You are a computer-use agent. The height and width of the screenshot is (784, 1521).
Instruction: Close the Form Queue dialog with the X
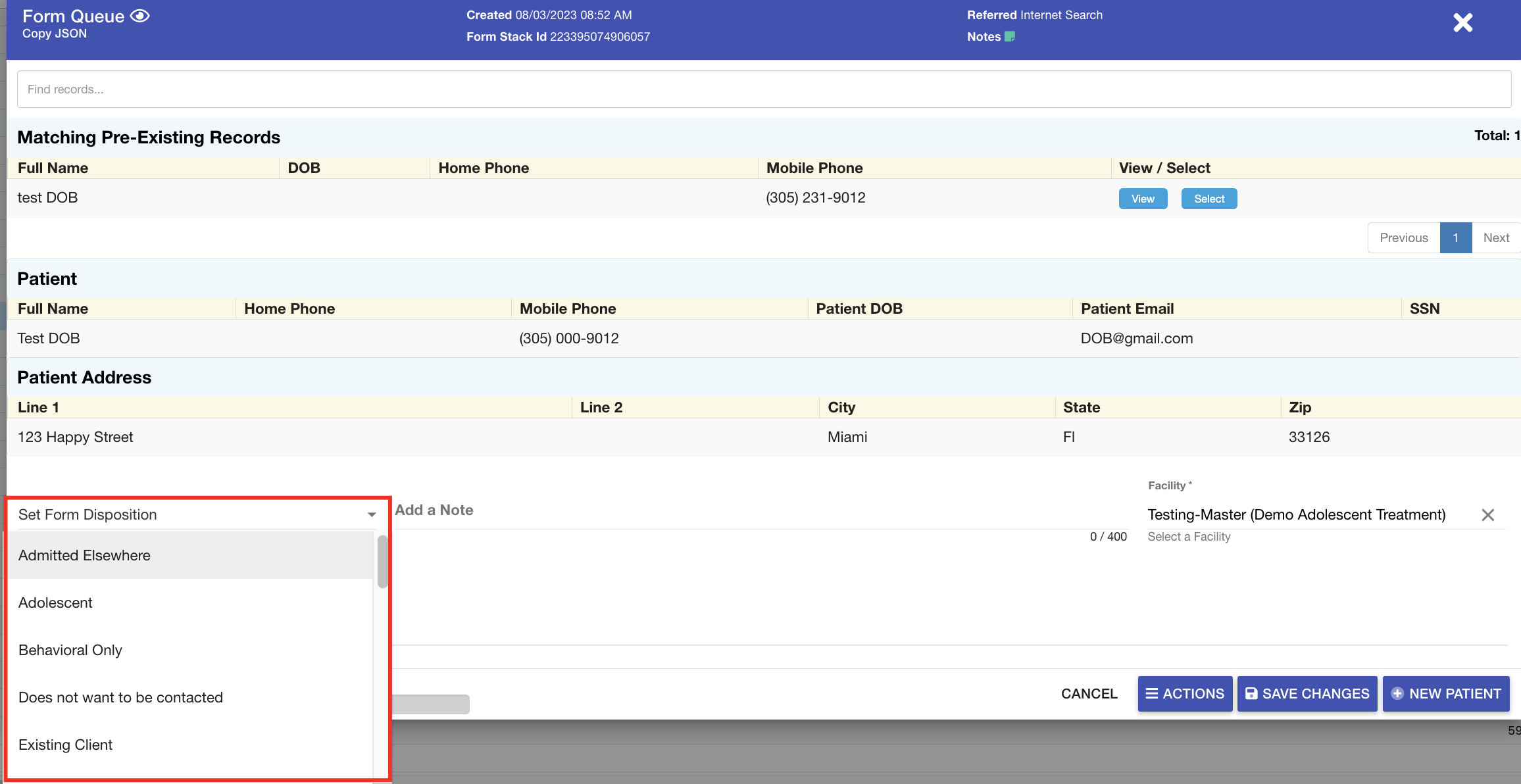pyautogui.click(x=1462, y=23)
